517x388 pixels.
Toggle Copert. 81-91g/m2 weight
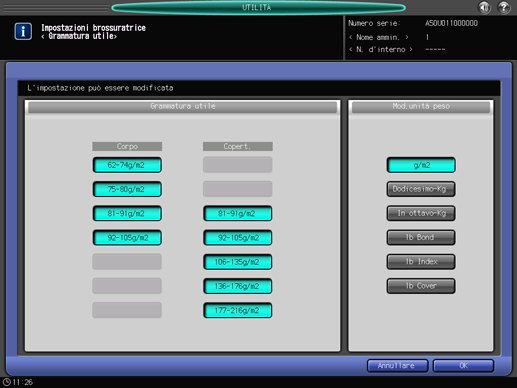click(x=238, y=213)
